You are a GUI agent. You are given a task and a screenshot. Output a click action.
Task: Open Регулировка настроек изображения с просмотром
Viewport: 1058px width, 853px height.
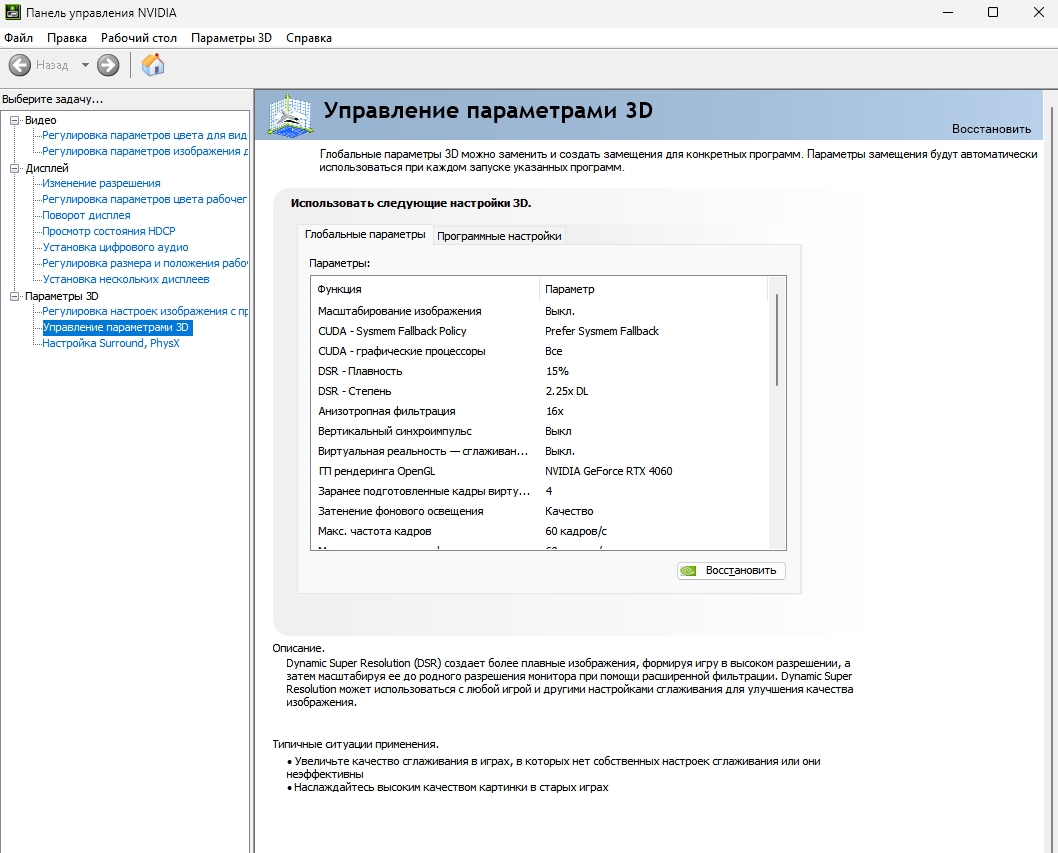tap(144, 312)
